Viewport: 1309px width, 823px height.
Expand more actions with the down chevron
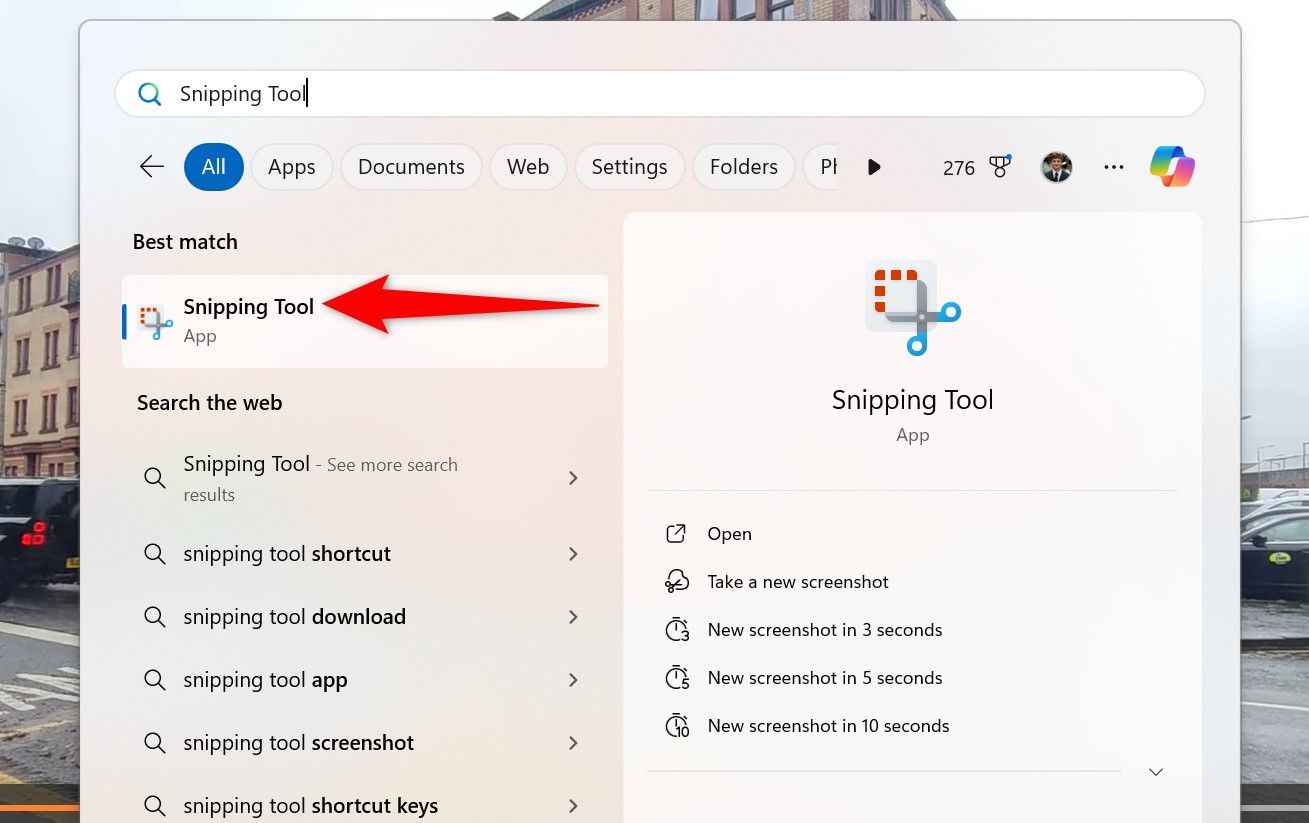[x=1155, y=771]
